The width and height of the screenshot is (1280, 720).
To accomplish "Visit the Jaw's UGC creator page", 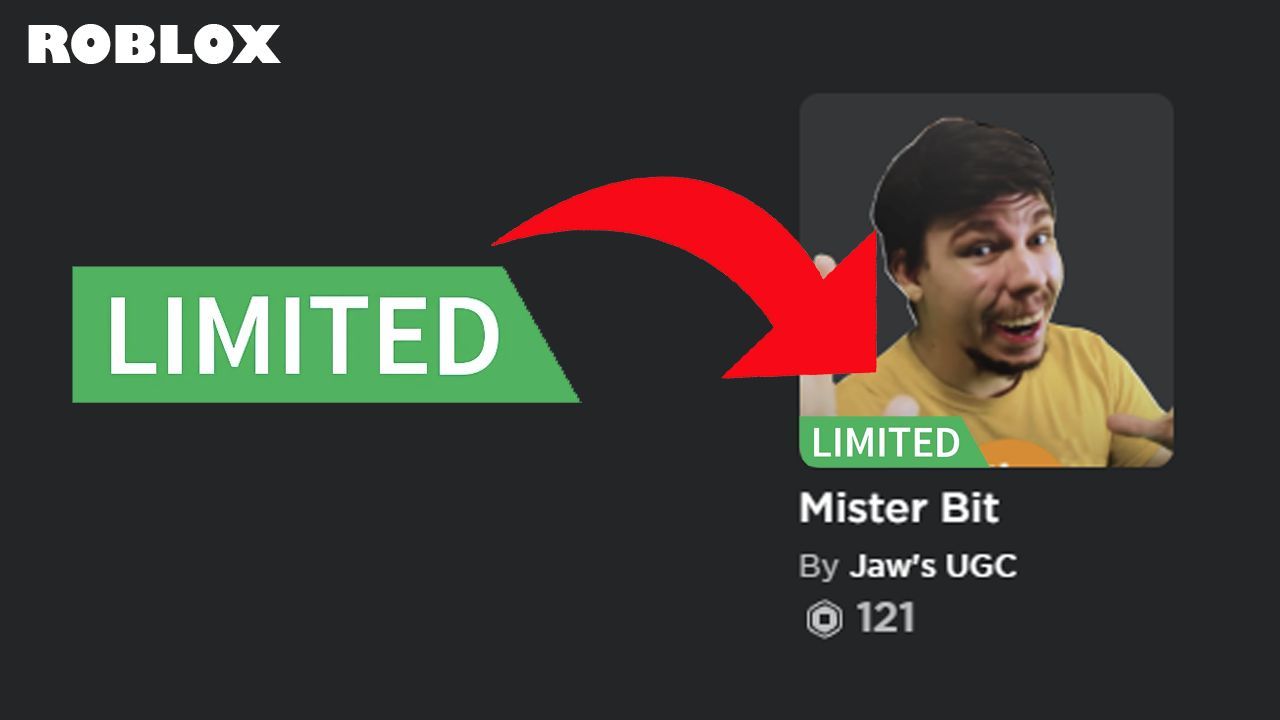I will pos(932,567).
